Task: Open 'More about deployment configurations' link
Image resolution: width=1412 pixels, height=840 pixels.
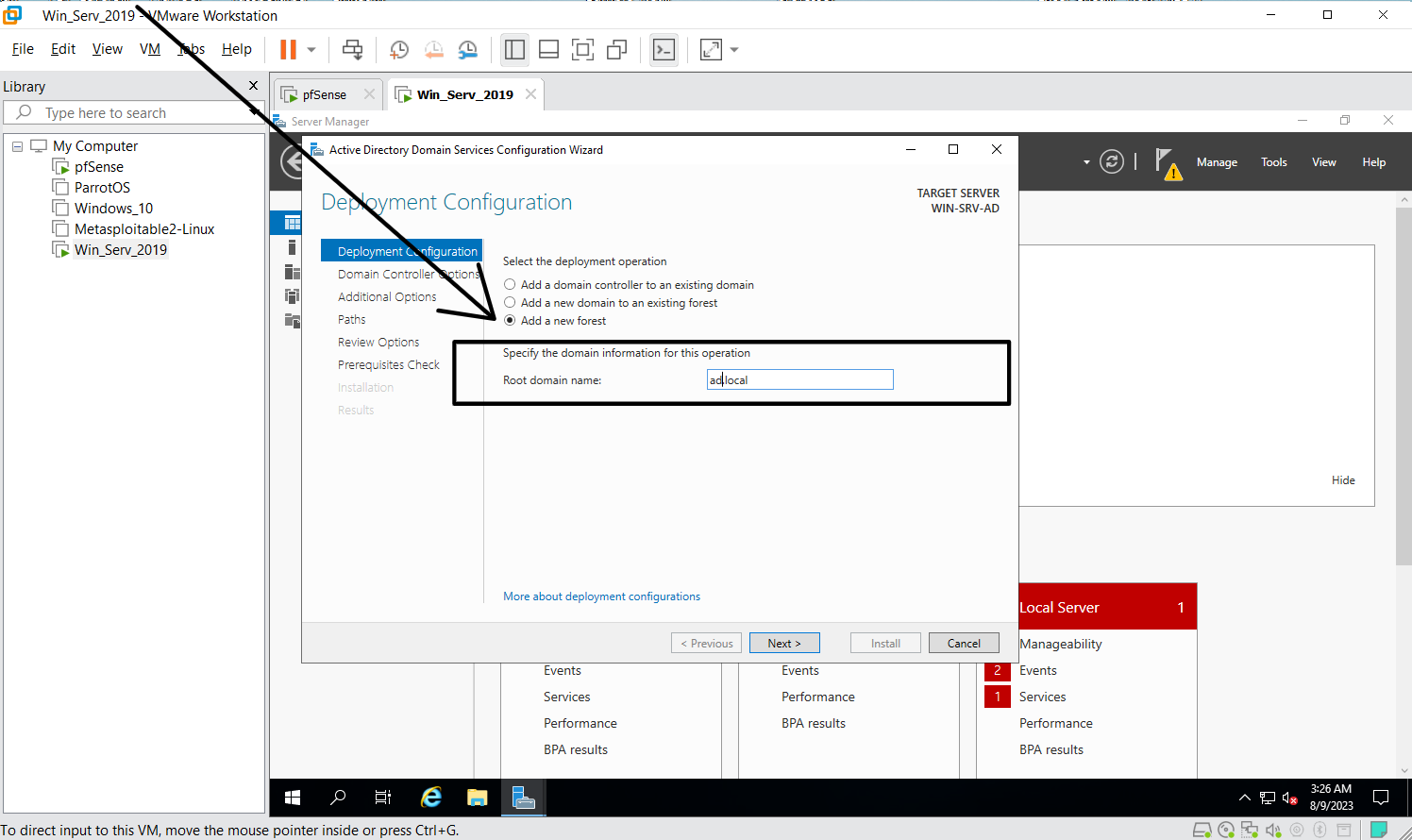Action: click(x=601, y=596)
